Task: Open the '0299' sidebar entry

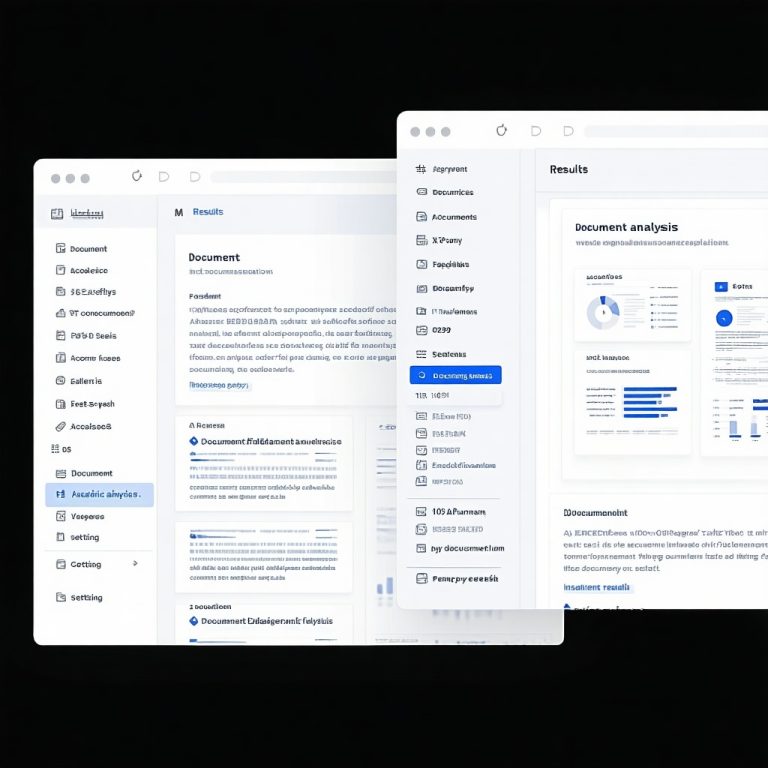Action: [441, 330]
